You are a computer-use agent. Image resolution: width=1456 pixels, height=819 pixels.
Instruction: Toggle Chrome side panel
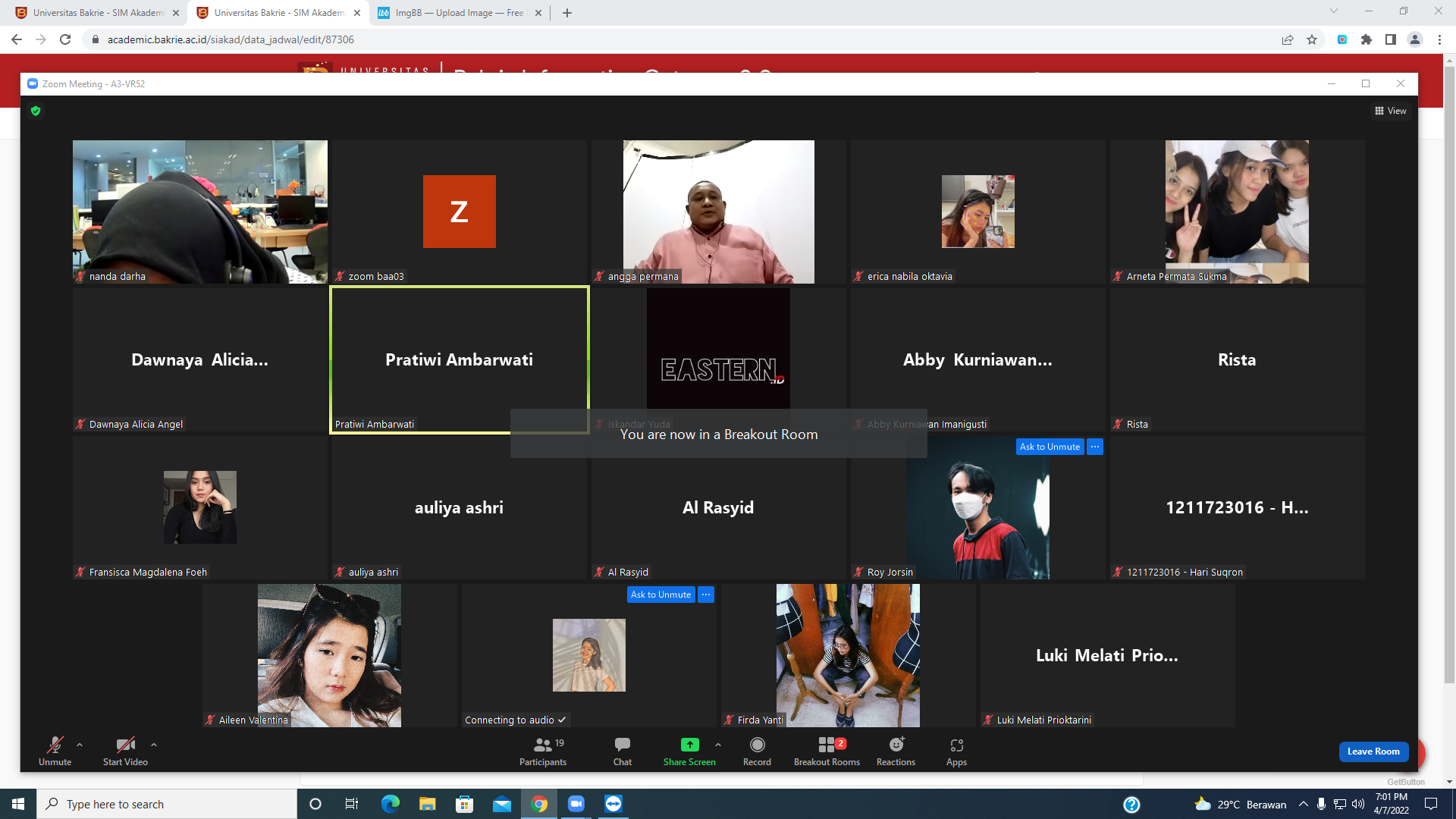click(x=1391, y=39)
